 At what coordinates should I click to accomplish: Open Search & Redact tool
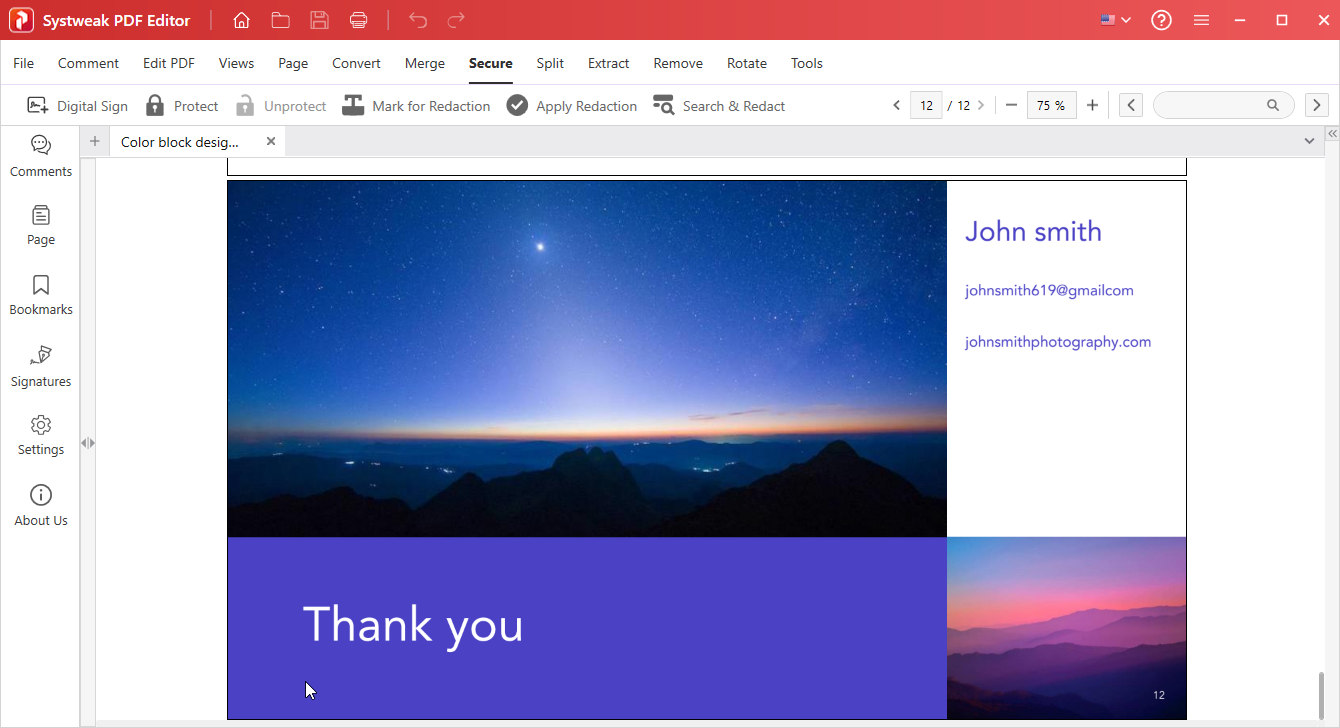(719, 106)
